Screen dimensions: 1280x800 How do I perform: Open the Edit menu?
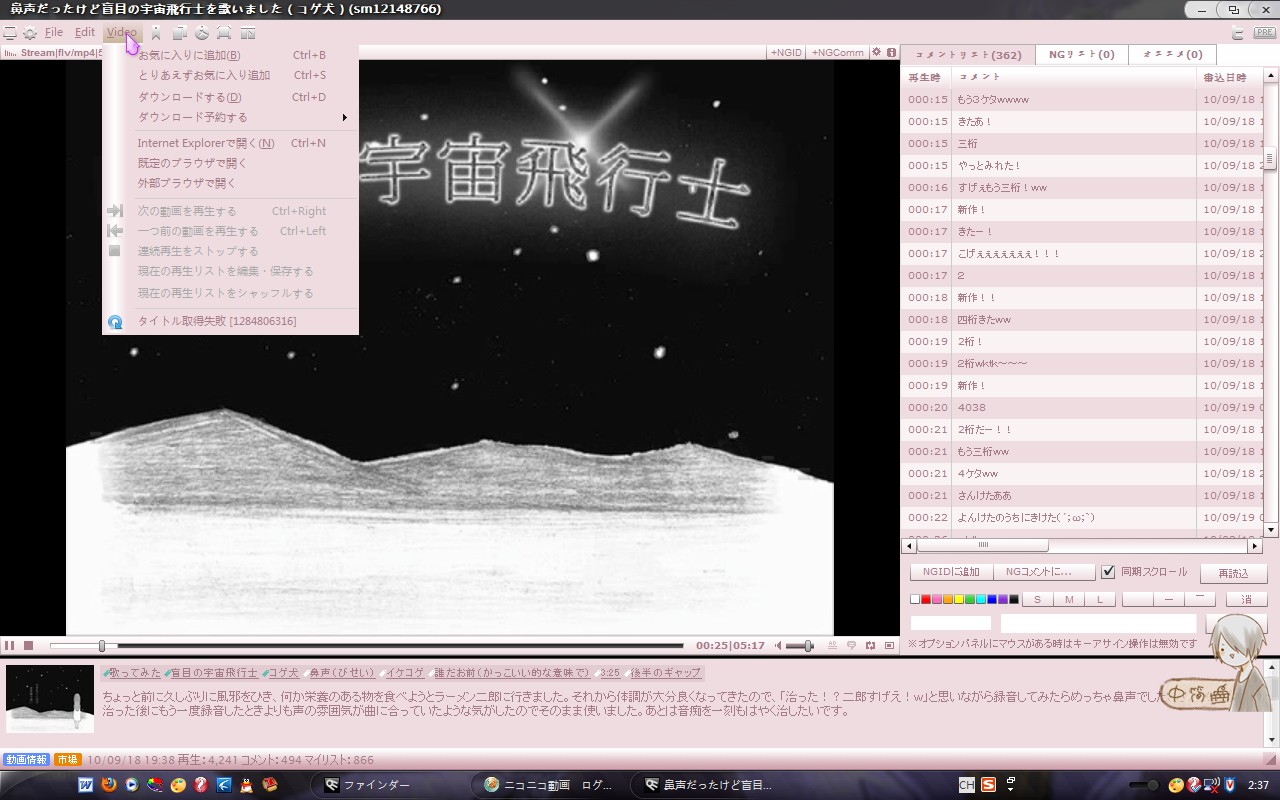tap(85, 33)
